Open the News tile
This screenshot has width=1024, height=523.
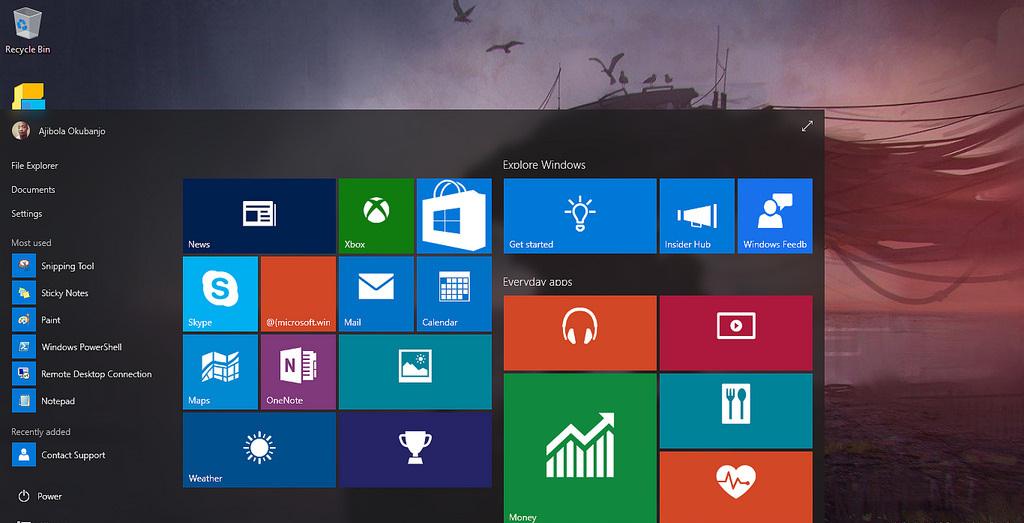click(x=259, y=215)
